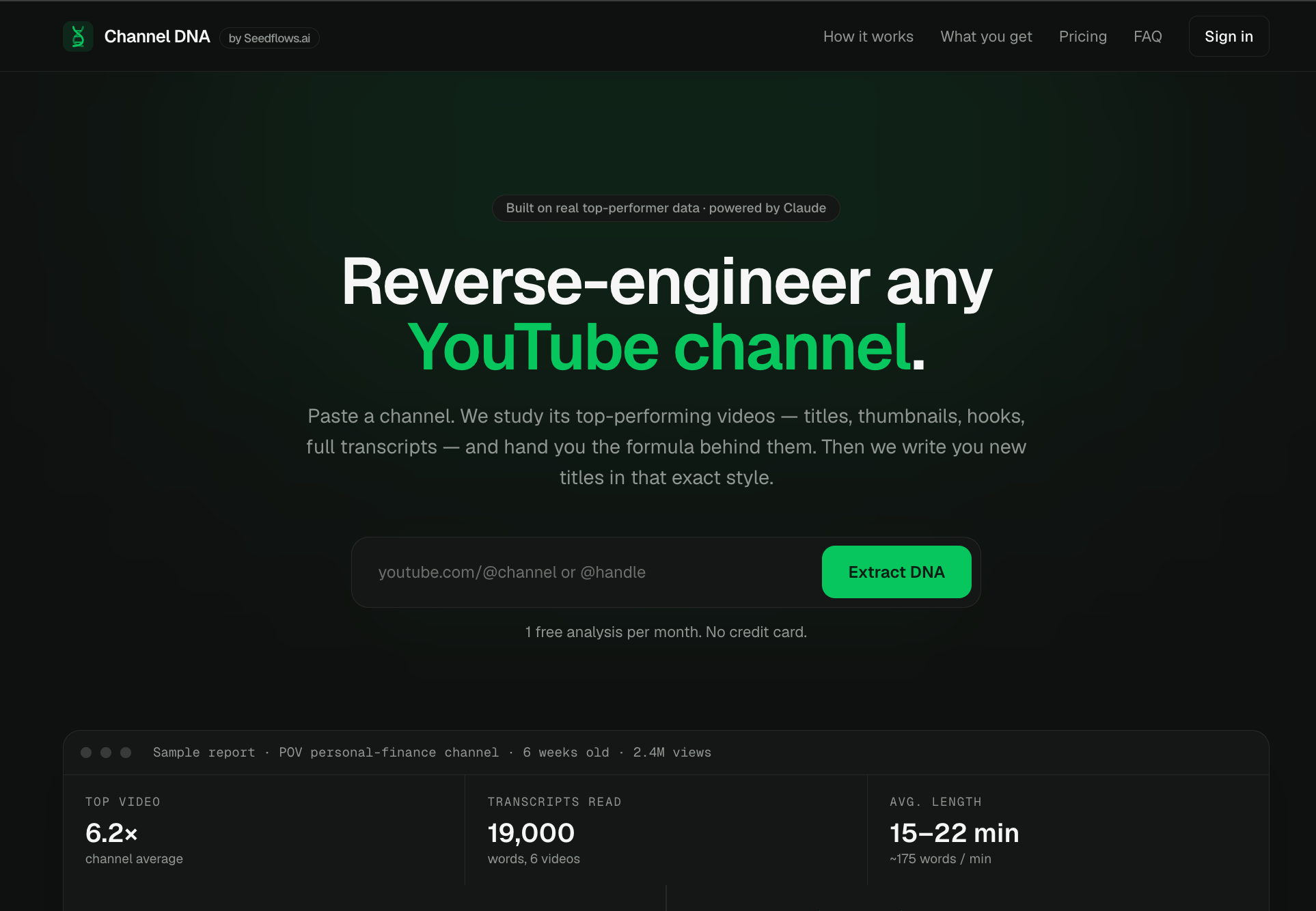
Task: Click the 'channel average' caption
Action: click(134, 859)
